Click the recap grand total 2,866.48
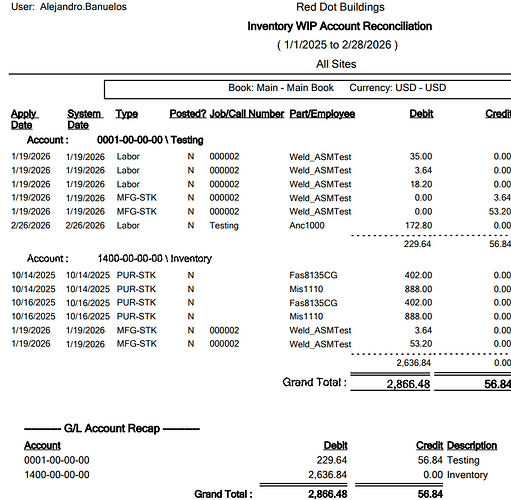511x500 pixels. tap(328, 494)
